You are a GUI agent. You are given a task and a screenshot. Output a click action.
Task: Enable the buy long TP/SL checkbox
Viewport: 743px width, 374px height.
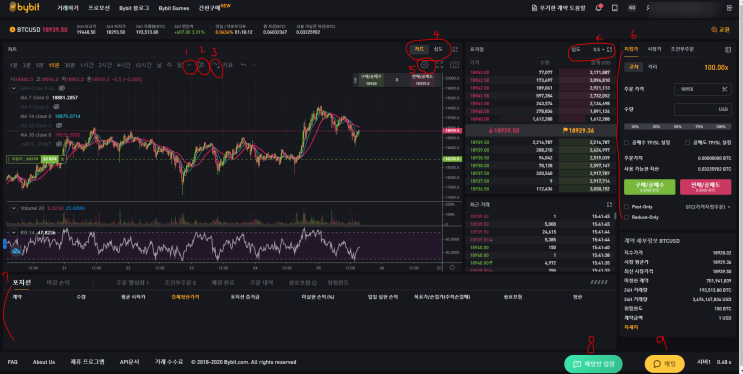[626, 143]
